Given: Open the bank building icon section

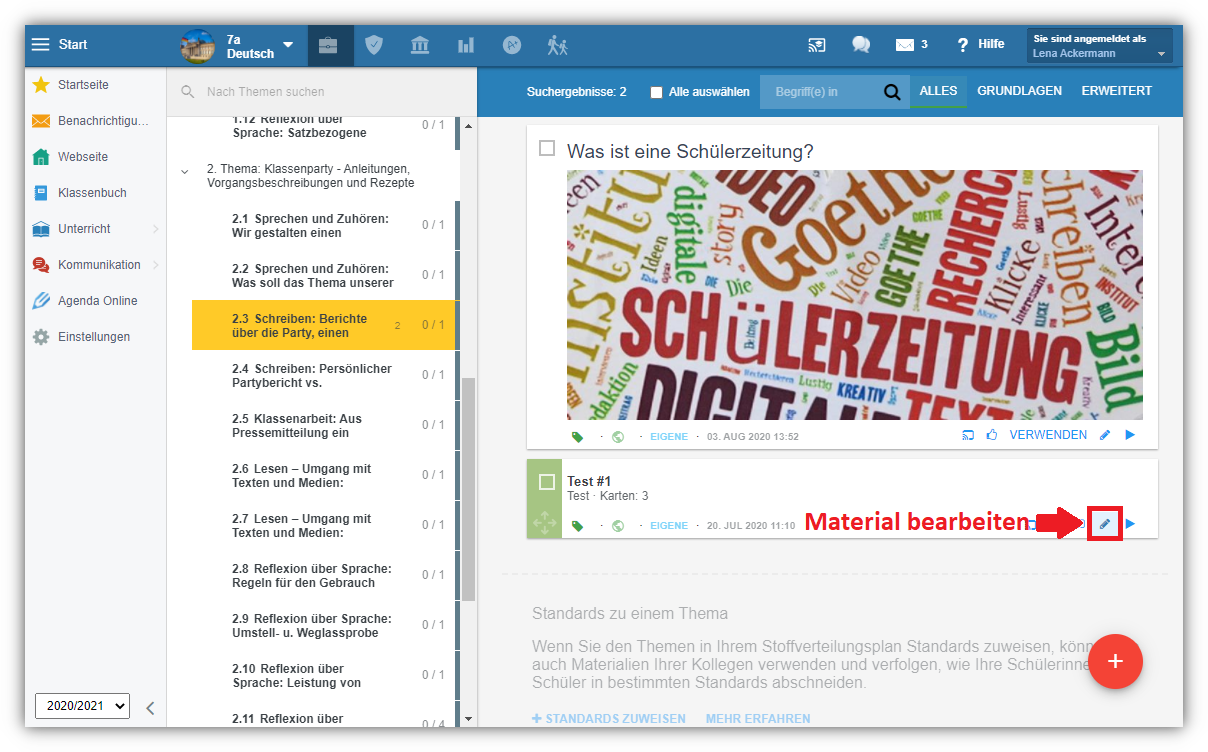Looking at the screenshot, I should pos(420,45).
